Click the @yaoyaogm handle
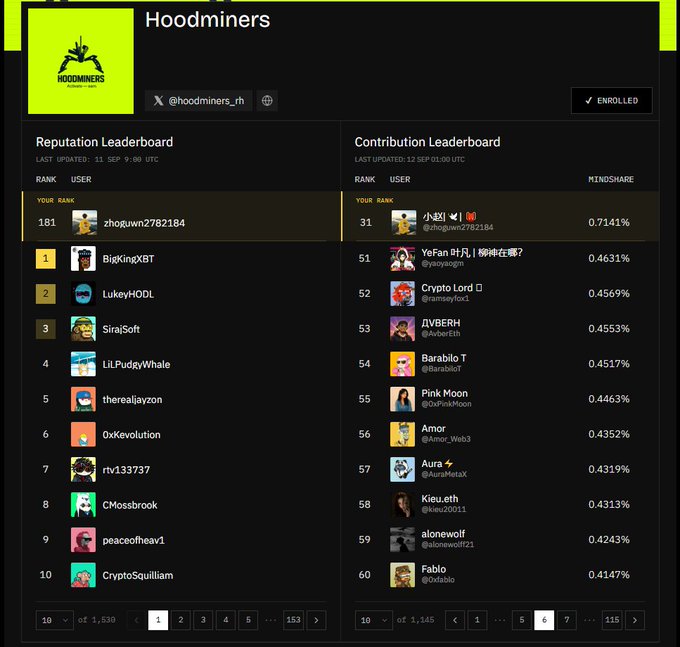Viewport: 680px width, 647px height. [442, 264]
